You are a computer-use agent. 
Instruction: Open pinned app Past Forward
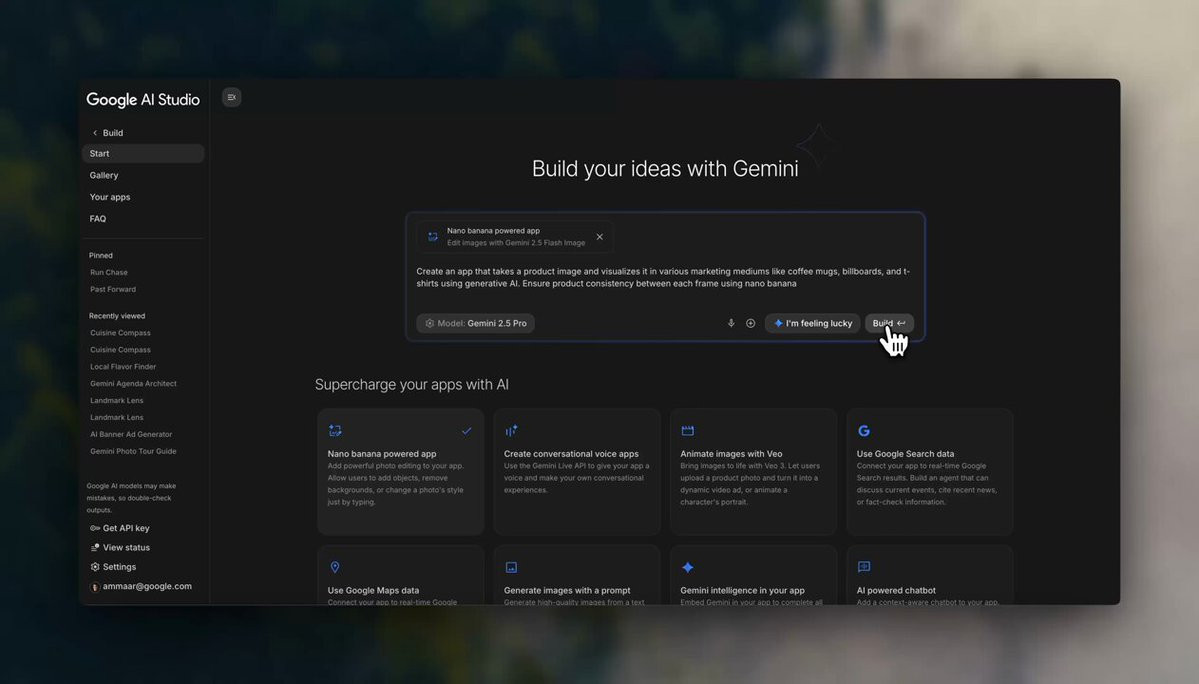(113, 289)
